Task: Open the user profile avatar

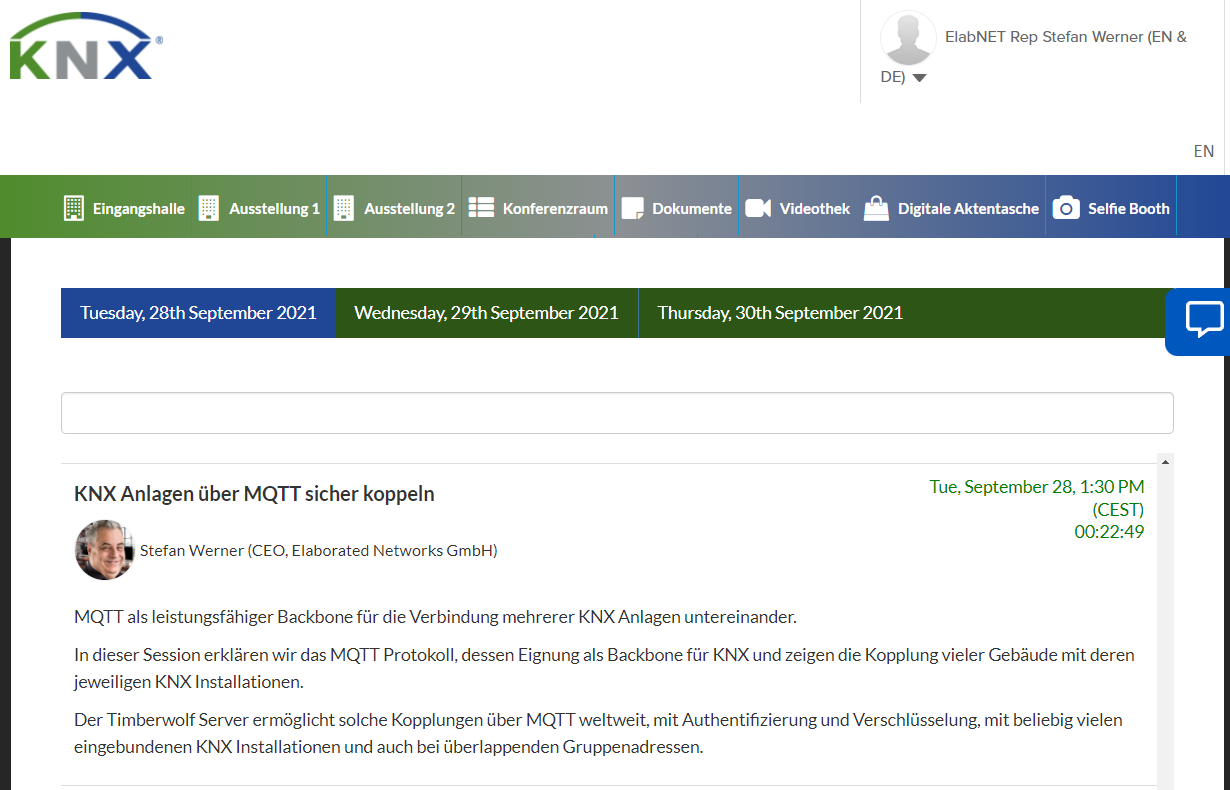Action: pos(908,38)
